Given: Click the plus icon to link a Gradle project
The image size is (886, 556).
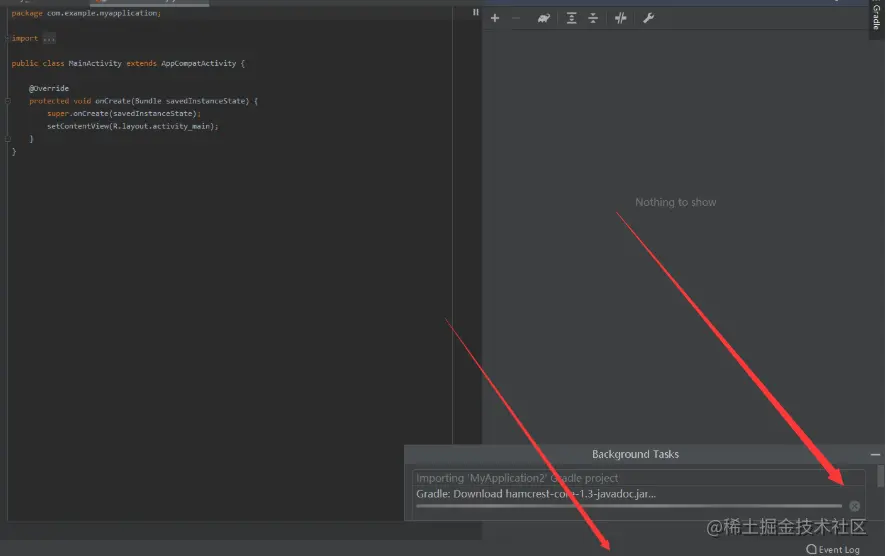Looking at the screenshot, I should pyautogui.click(x=495, y=18).
